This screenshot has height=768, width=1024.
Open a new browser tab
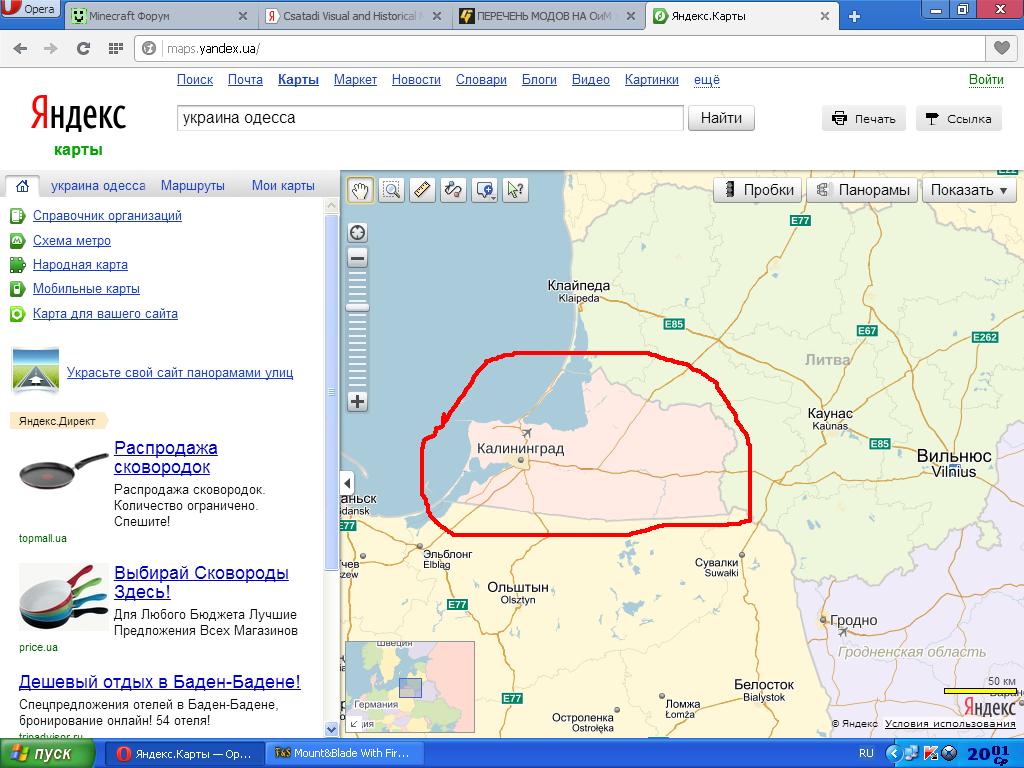tap(854, 16)
